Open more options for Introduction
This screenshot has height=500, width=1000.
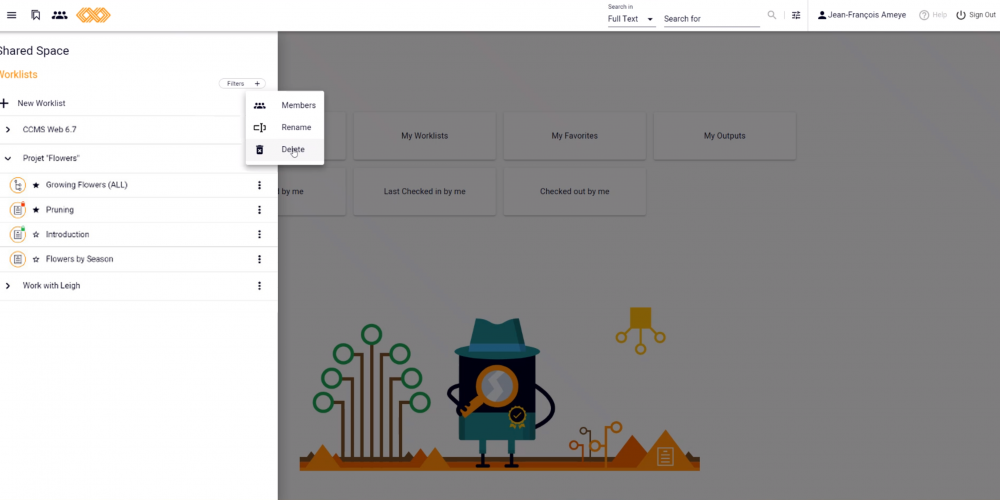pos(260,234)
